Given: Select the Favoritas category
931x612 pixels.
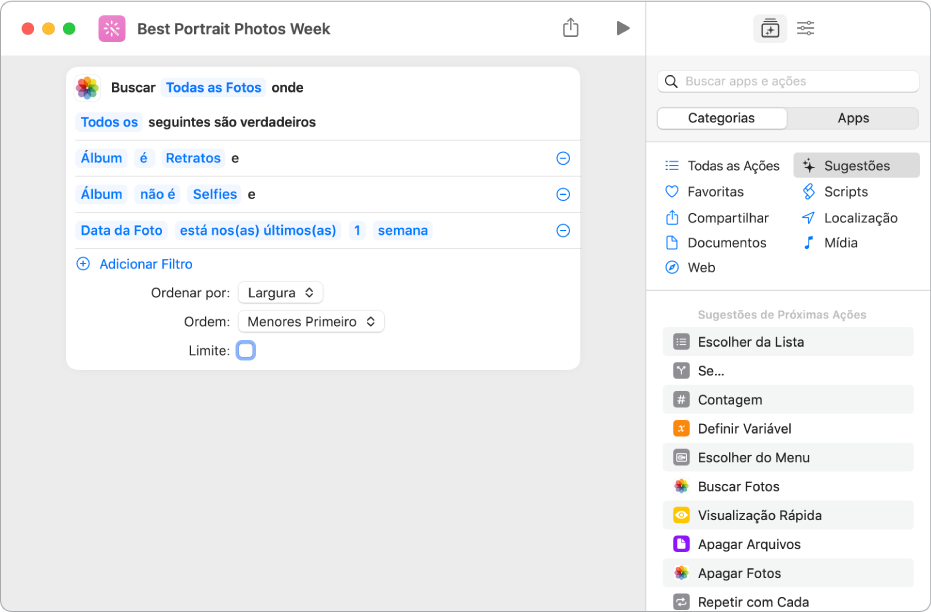Looking at the screenshot, I should click(715, 192).
